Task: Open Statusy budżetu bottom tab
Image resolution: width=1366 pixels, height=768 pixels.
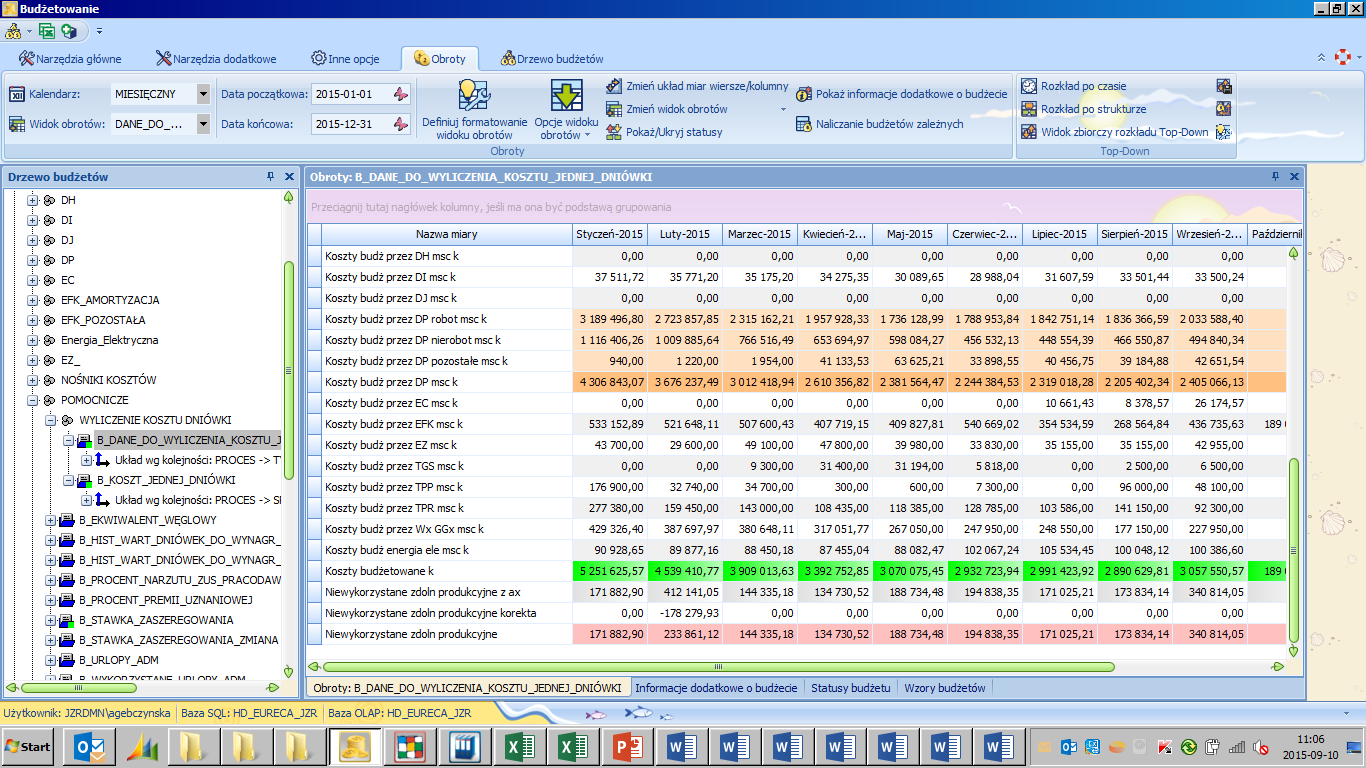Action: [851, 688]
